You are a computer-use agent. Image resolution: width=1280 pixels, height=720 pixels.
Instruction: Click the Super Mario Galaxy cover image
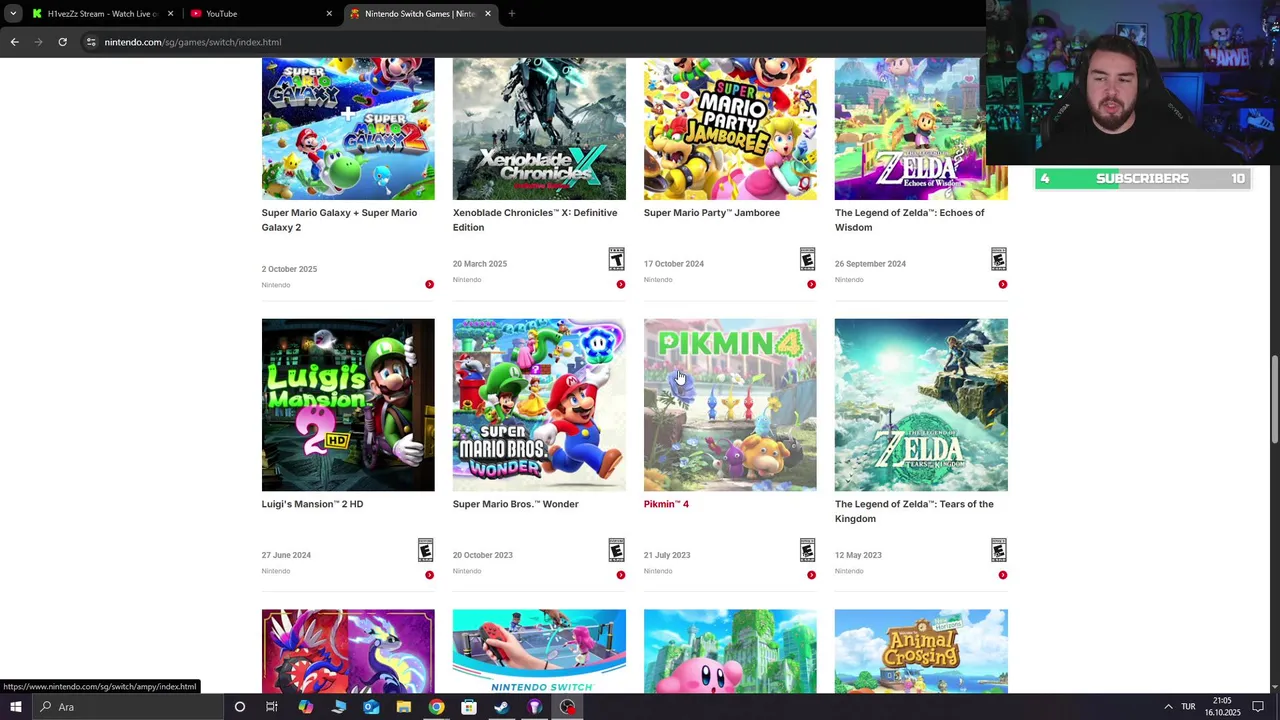click(348, 128)
